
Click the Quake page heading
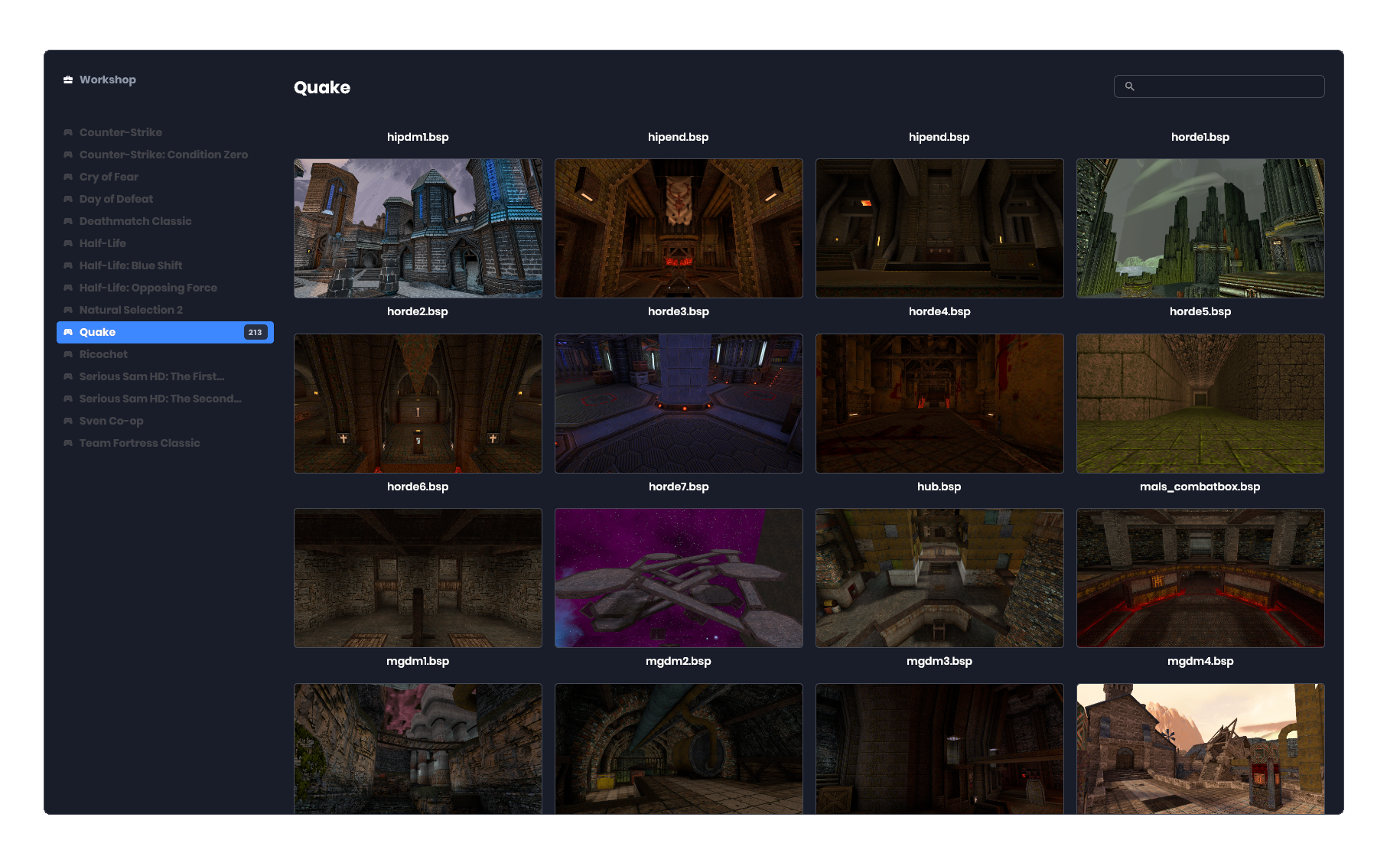(322, 87)
